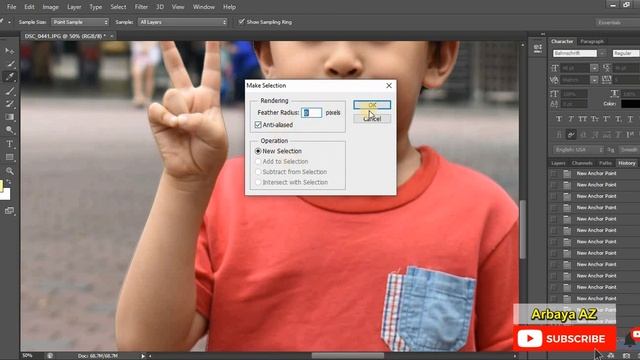
Task: Open the Image menu
Action: [50, 7]
